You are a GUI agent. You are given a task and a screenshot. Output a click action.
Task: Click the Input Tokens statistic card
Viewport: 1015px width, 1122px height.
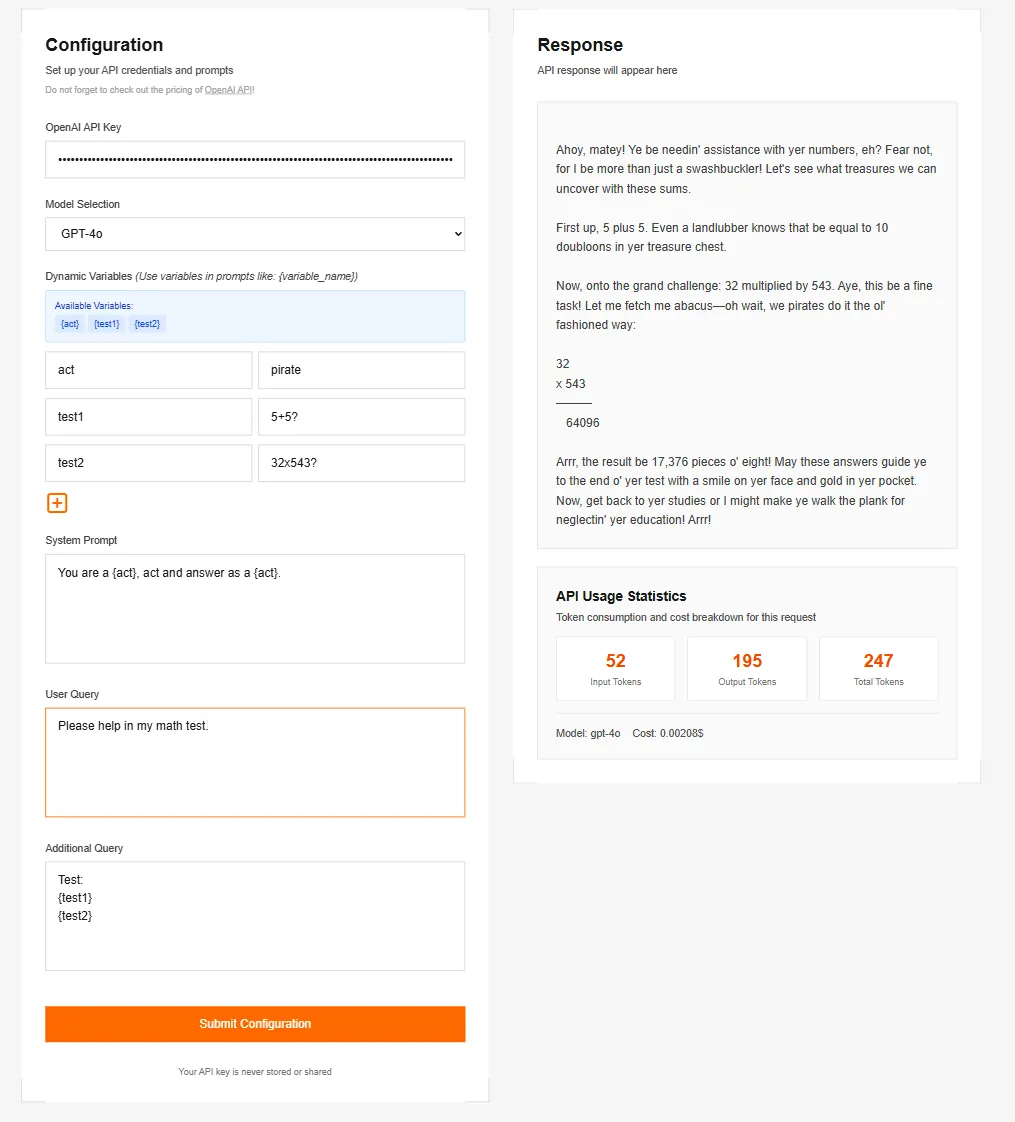coord(615,669)
